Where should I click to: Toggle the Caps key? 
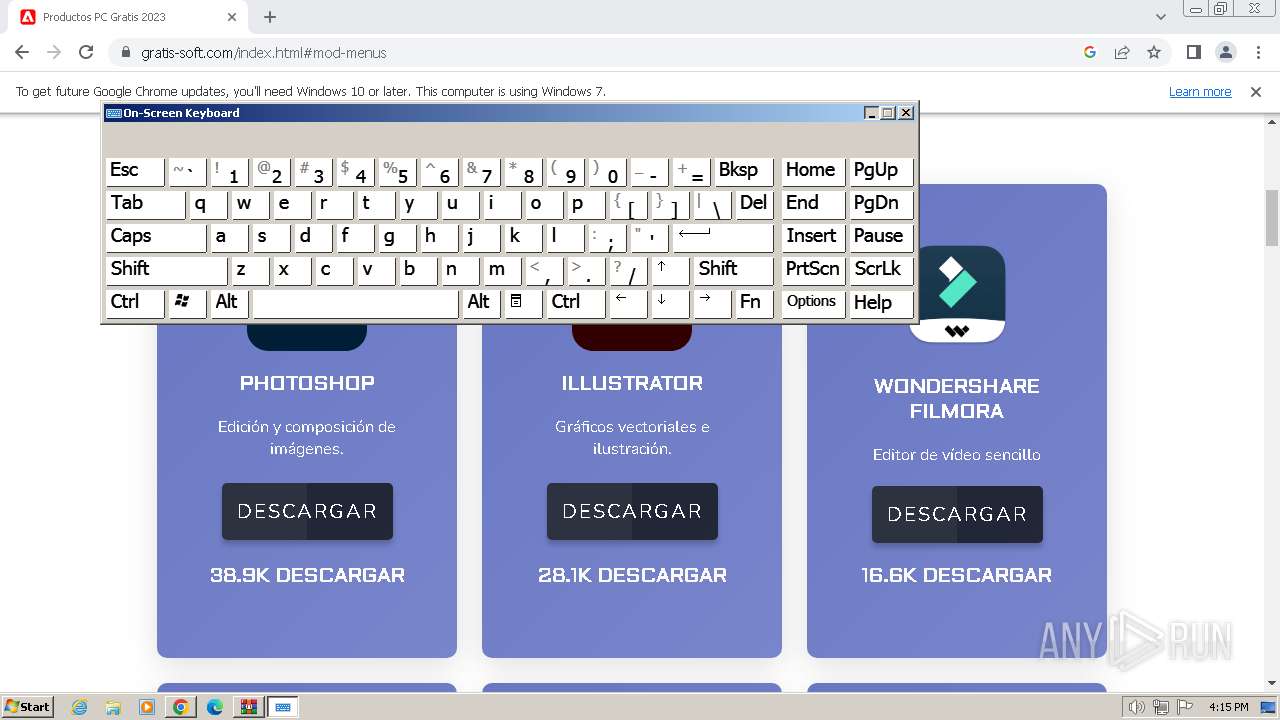[155, 237]
